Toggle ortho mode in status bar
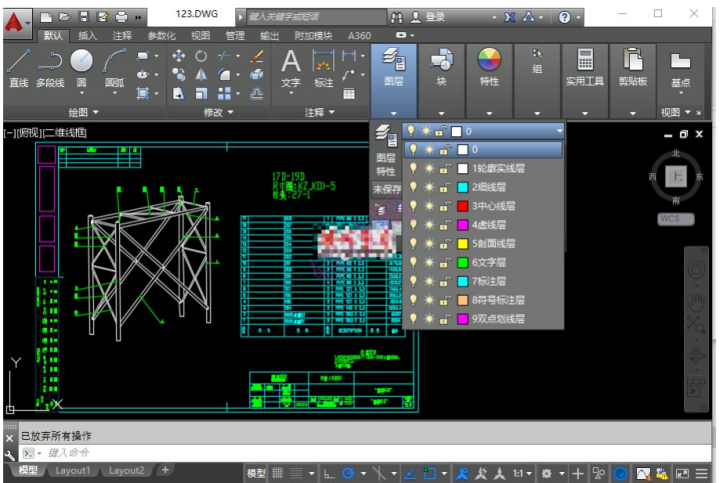 [329, 473]
